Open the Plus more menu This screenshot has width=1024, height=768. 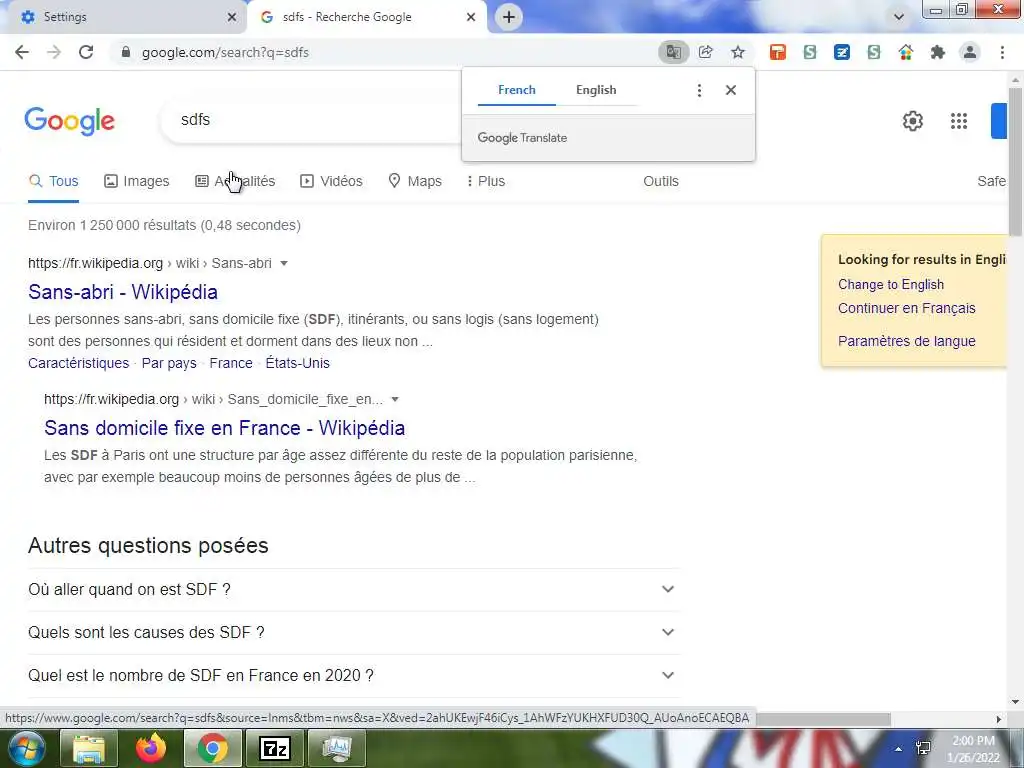(486, 182)
